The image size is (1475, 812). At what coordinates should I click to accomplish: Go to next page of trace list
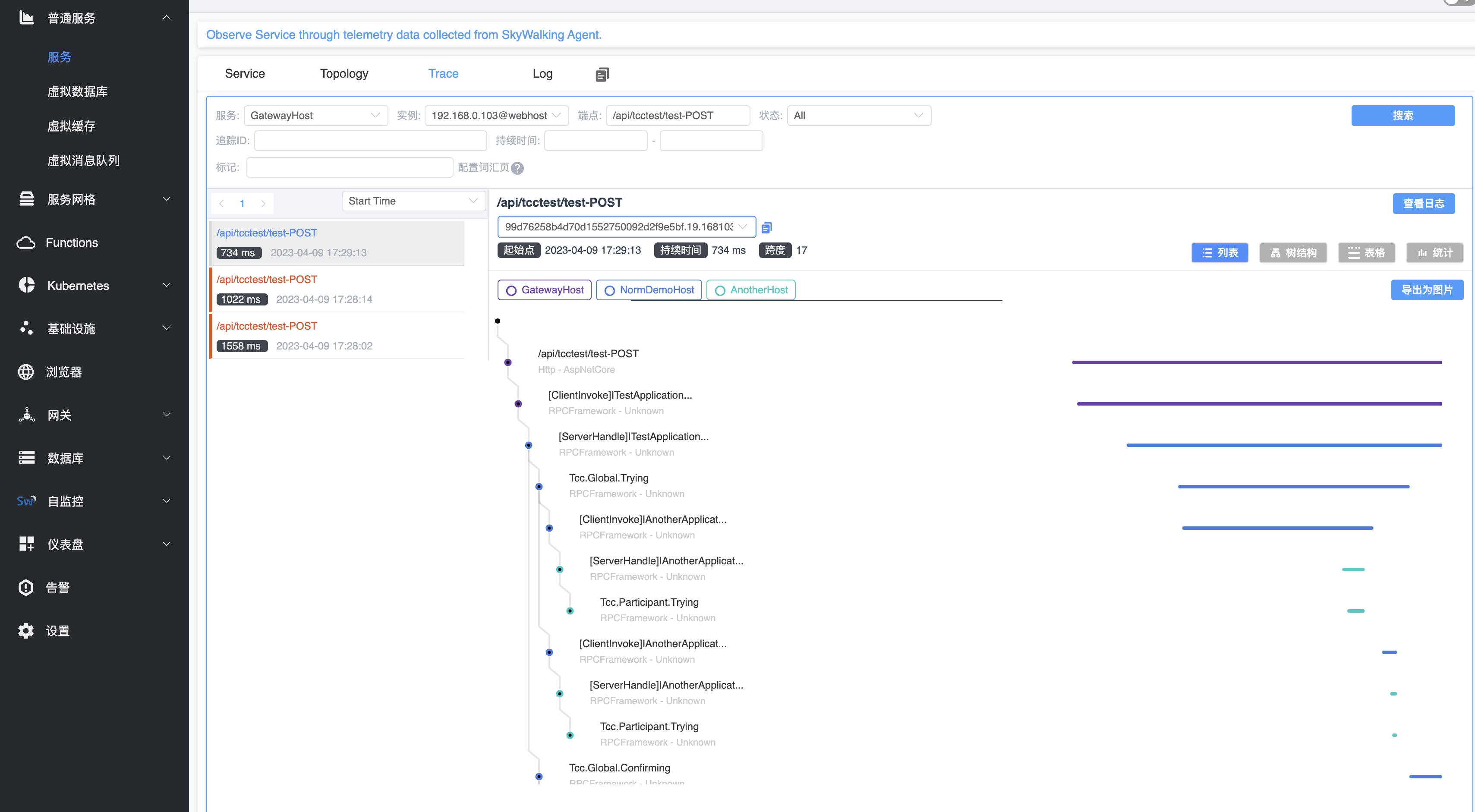click(x=263, y=204)
